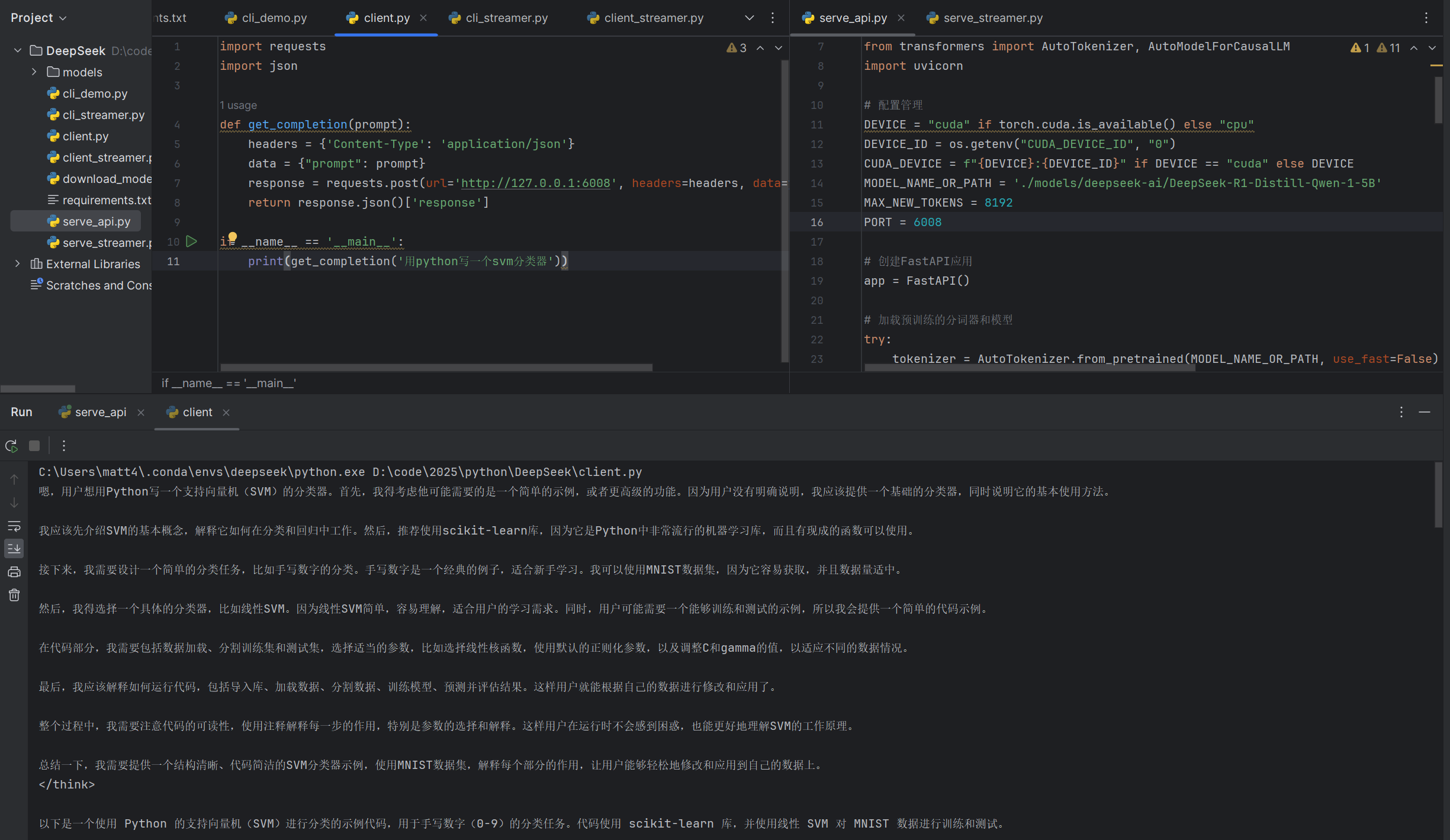The image size is (1450, 840).
Task: Click the client.py horizontal scrollbar
Action: 436,368
